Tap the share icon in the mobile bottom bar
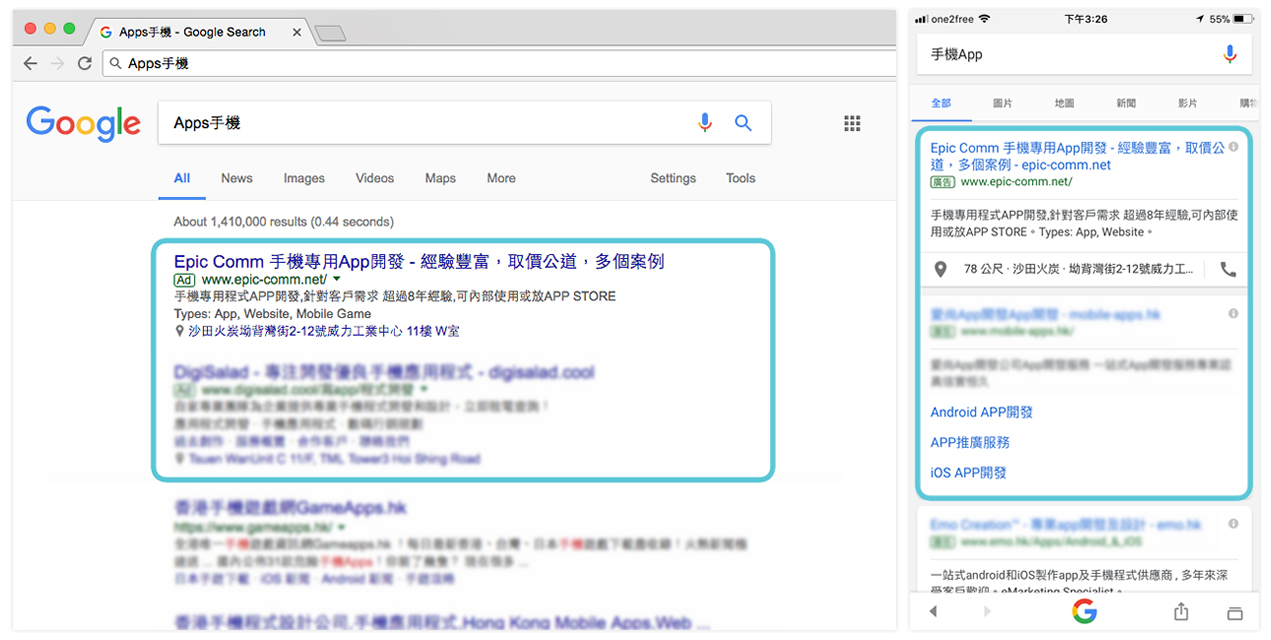This screenshot has width=1271, height=640. pyautogui.click(x=1181, y=610)
